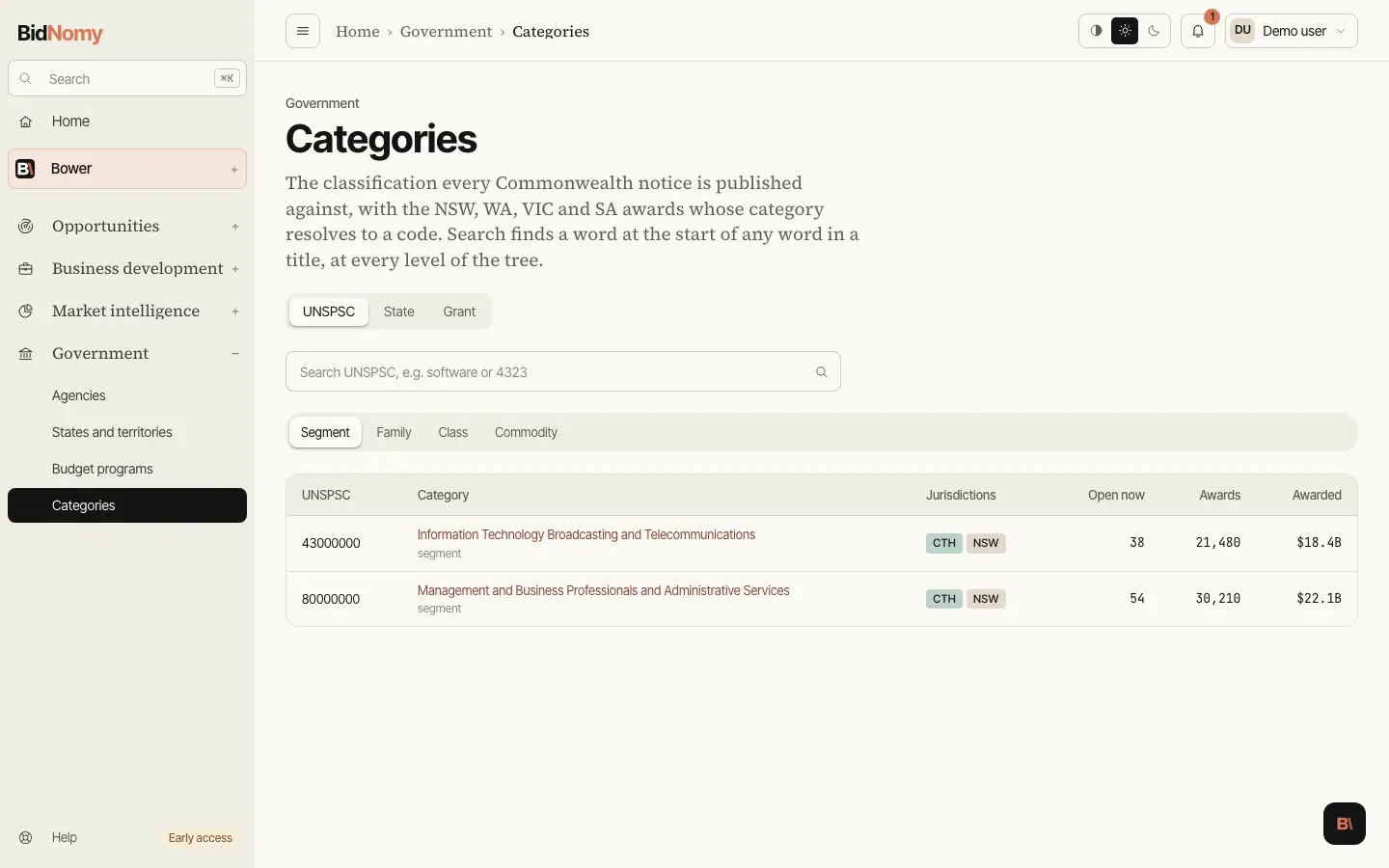1389x868 pixels.
Task: Switch to the Grant tab
Action: coord(459,312)
